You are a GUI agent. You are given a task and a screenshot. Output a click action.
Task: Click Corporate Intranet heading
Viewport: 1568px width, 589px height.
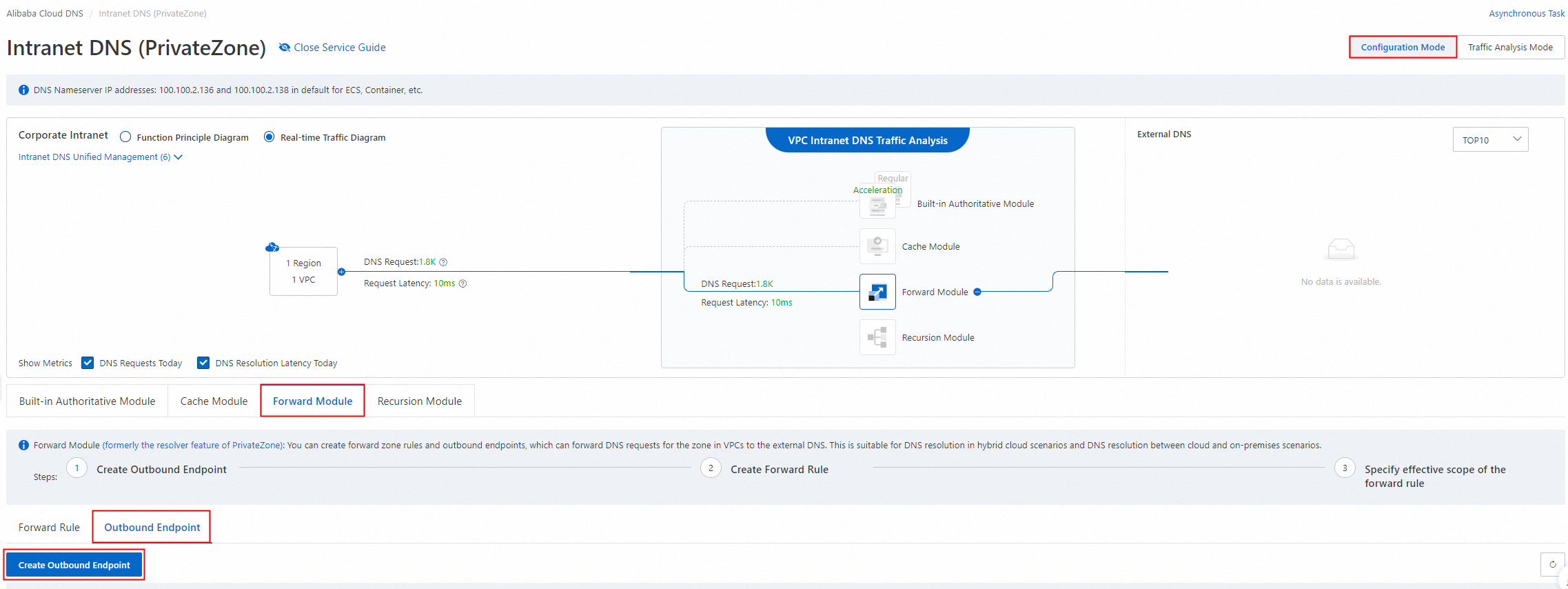[x=63, y=135]
